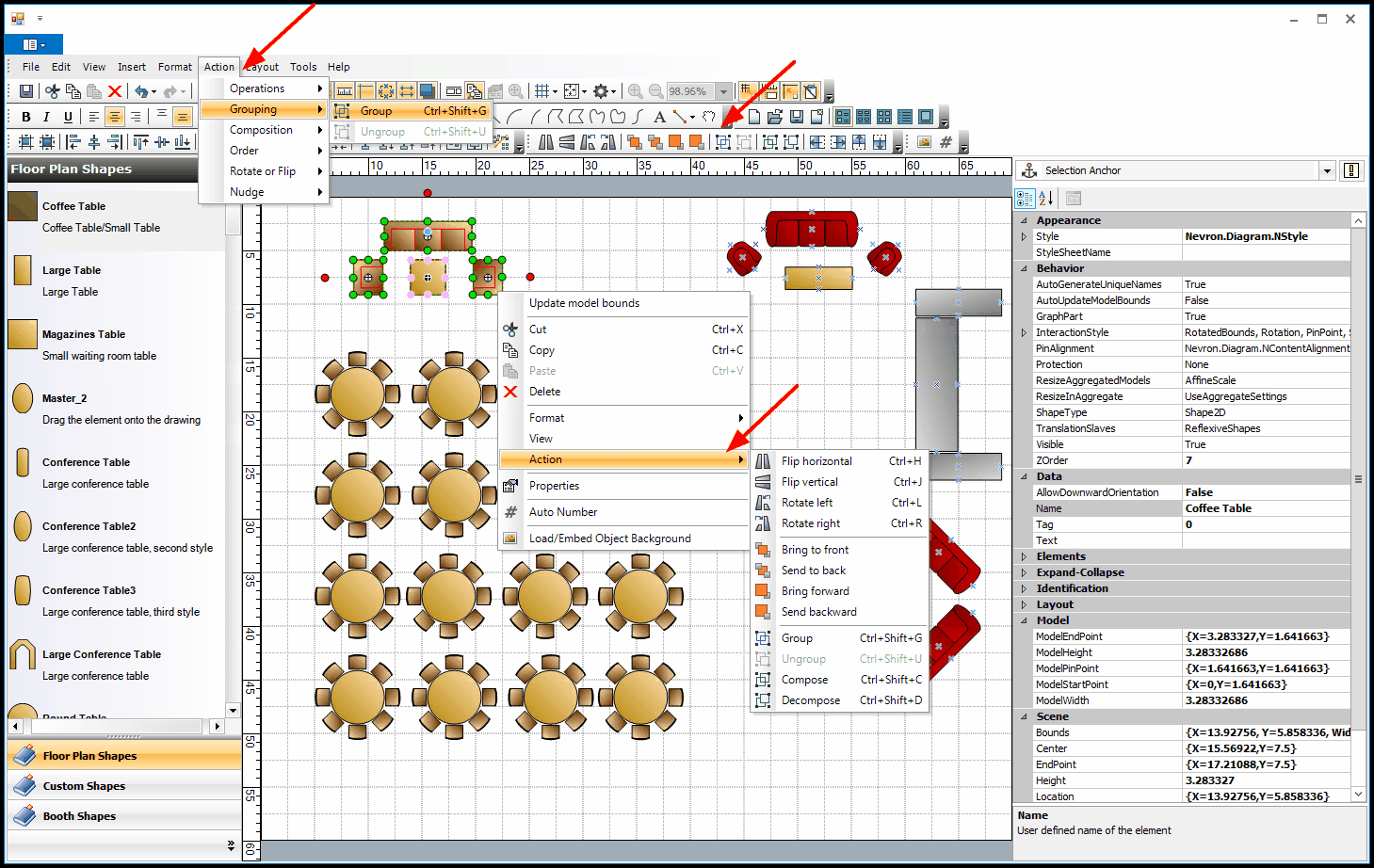The height and width of the screenshot is (868, 1374).
Task: Toggle Underline text formatting
Action: [68, 117]
